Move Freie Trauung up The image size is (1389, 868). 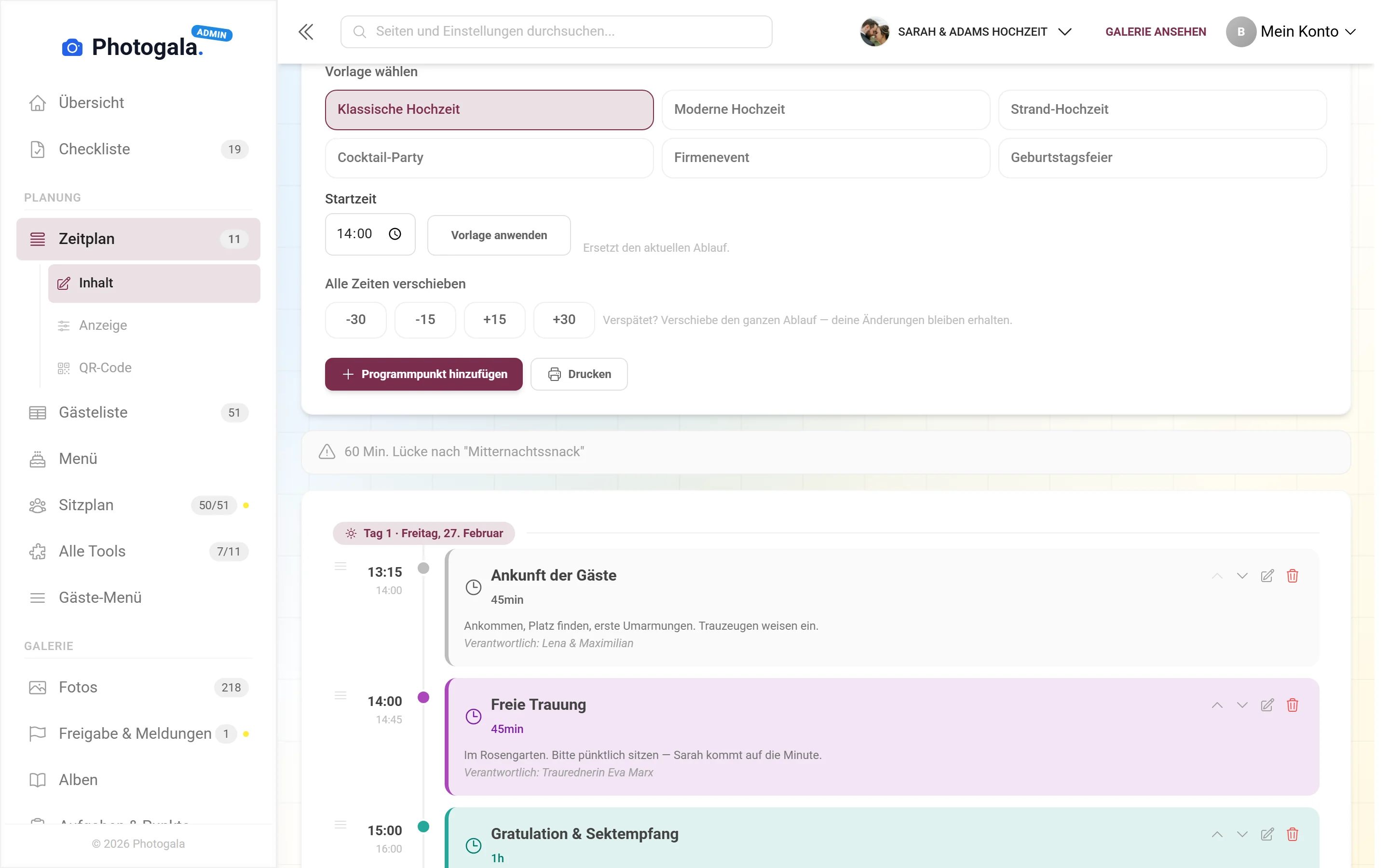(1217, 705)
